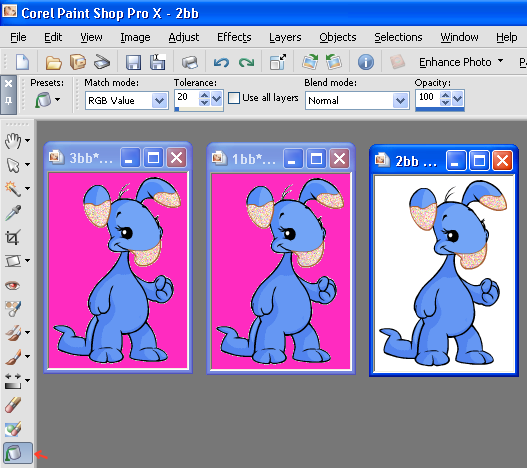Choose the Dropper eyedropper tool
527x468 pixels.
13,213
